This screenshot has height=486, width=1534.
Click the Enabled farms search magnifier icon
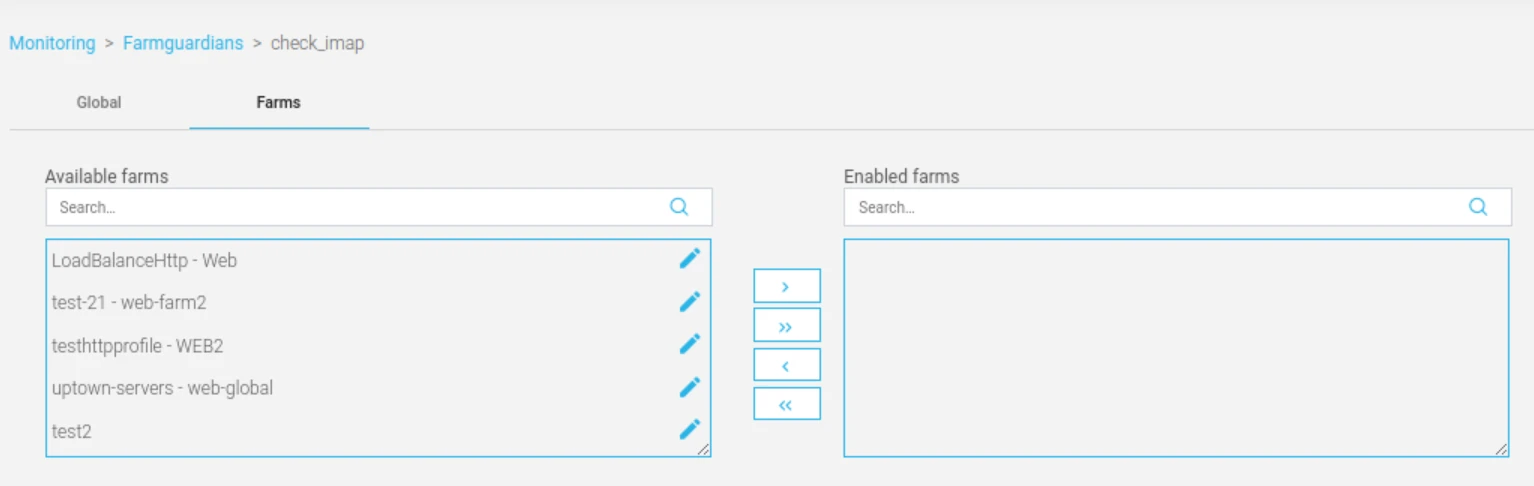point(1478,207)
